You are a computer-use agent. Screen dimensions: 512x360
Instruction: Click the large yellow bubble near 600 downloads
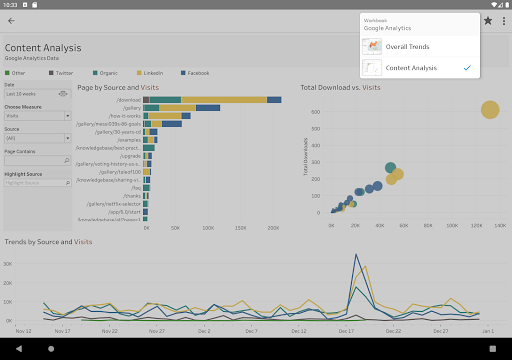(490, 110)
